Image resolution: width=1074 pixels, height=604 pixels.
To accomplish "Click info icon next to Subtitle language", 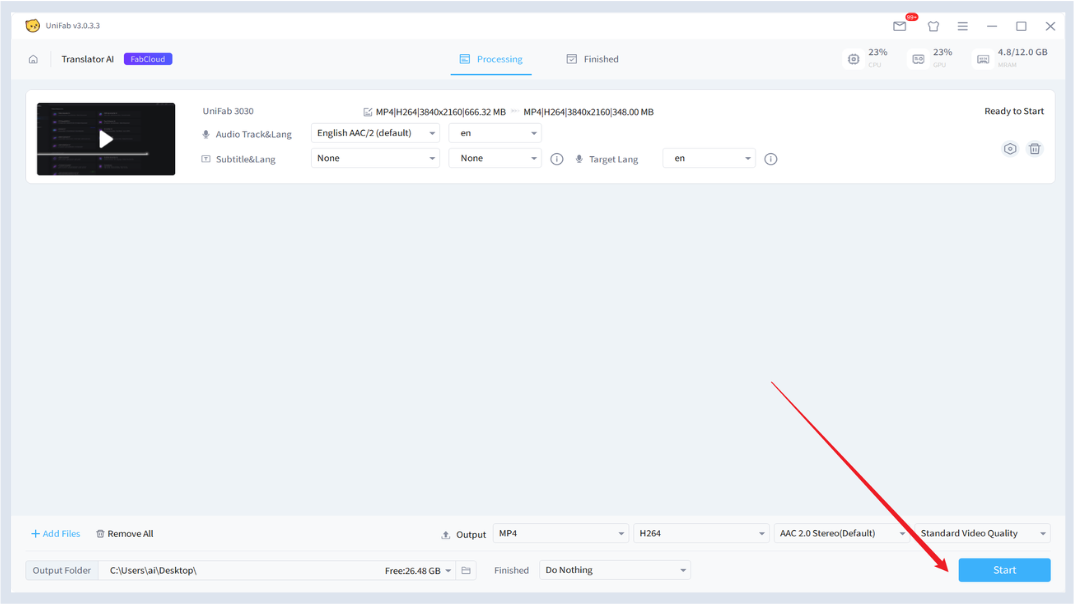I will pos(557,159).
